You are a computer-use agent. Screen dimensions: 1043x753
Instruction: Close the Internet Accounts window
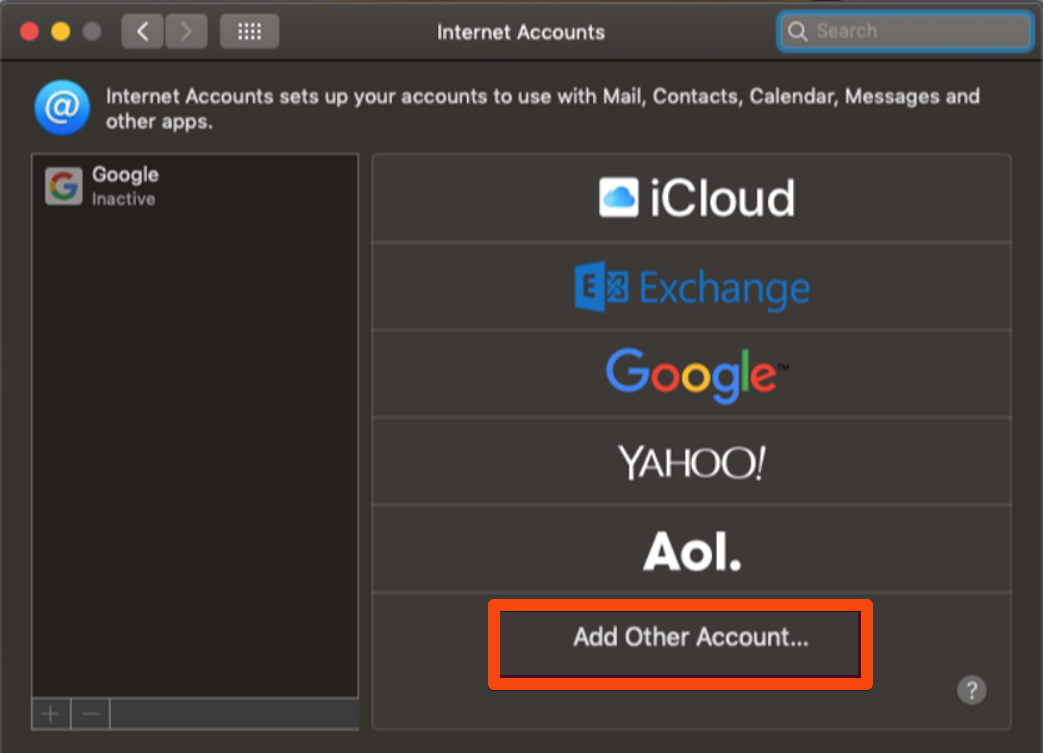pyautogui.click(x=29, y=32)
